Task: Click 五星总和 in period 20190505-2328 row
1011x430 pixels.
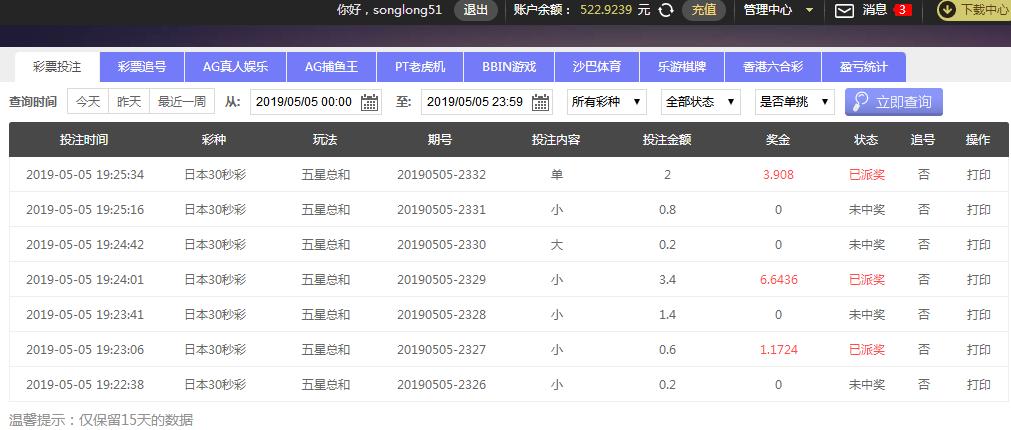Action: pos(326,315)
